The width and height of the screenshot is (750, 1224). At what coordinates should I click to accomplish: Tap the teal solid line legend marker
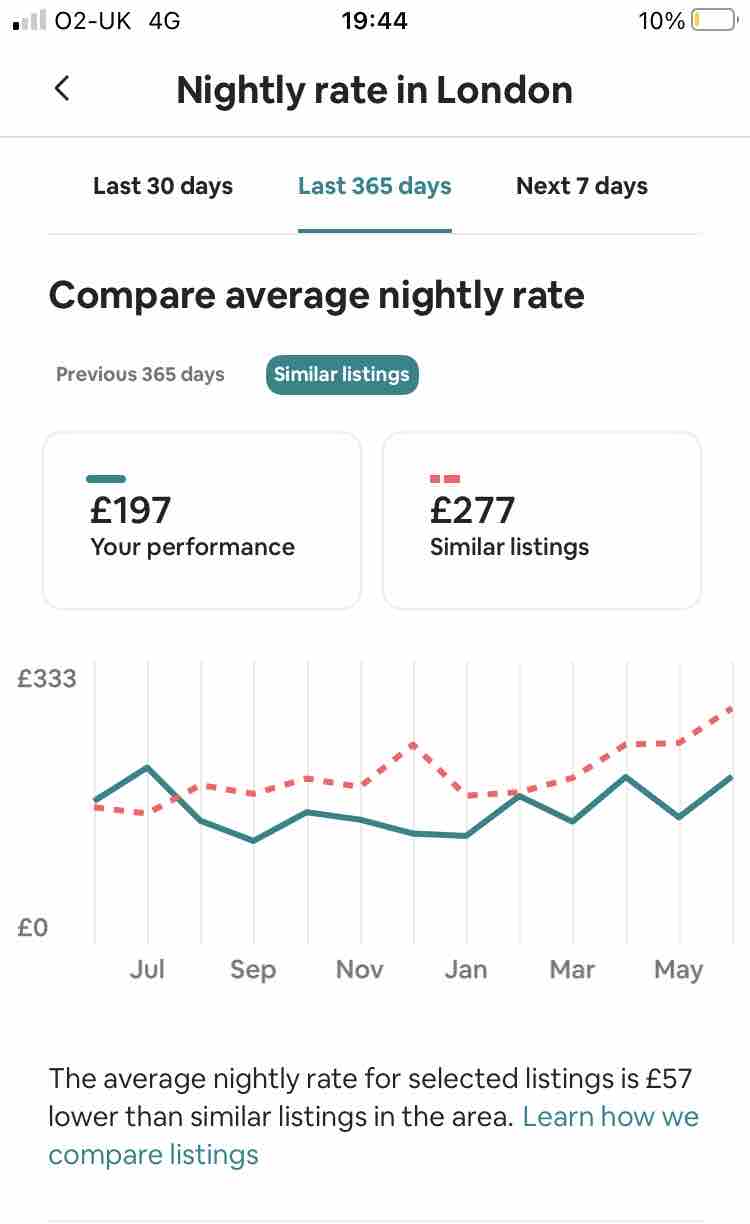(x=107, y=479)
